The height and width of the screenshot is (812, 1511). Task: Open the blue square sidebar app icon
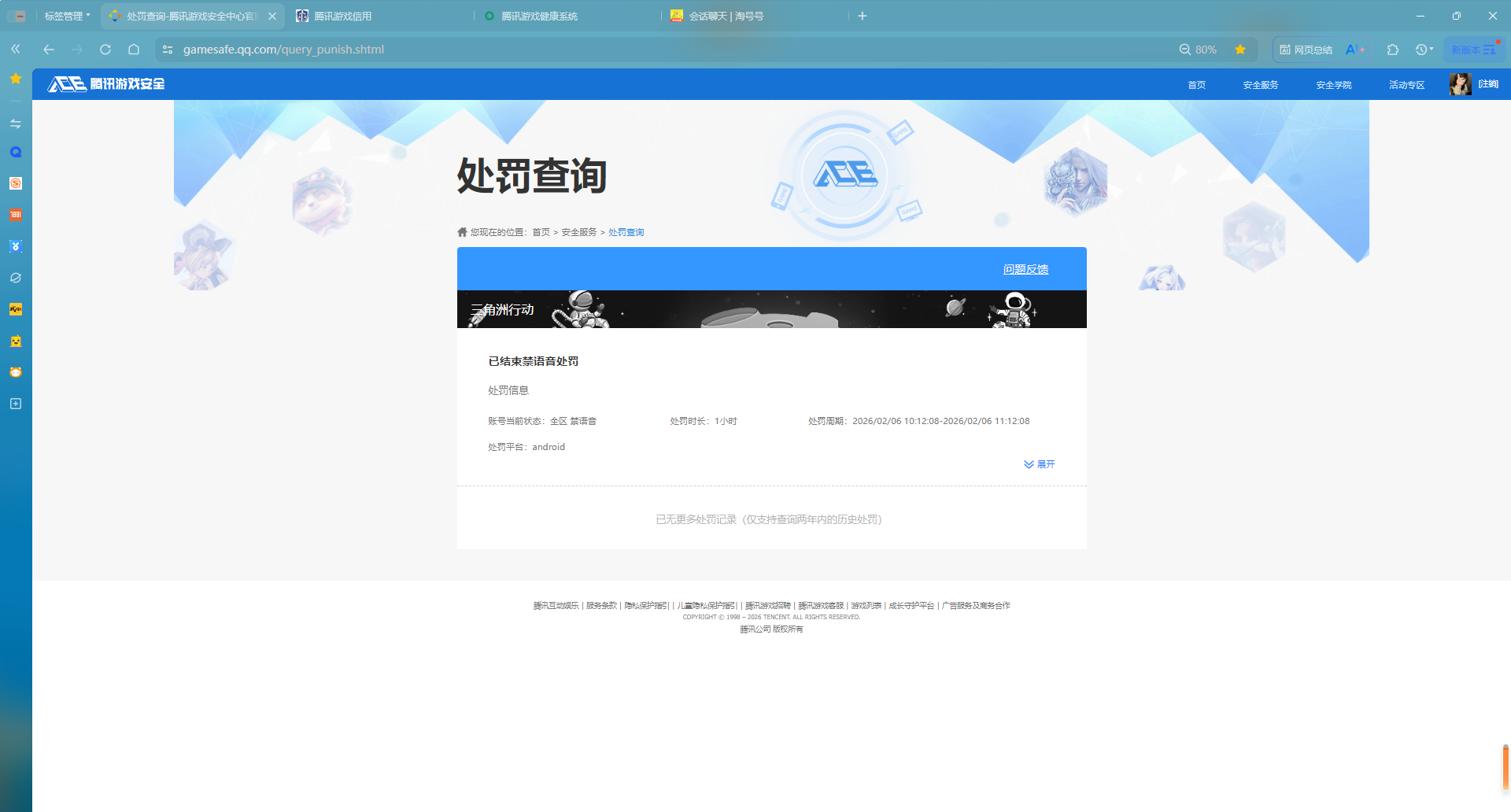[x=16, y=246]
